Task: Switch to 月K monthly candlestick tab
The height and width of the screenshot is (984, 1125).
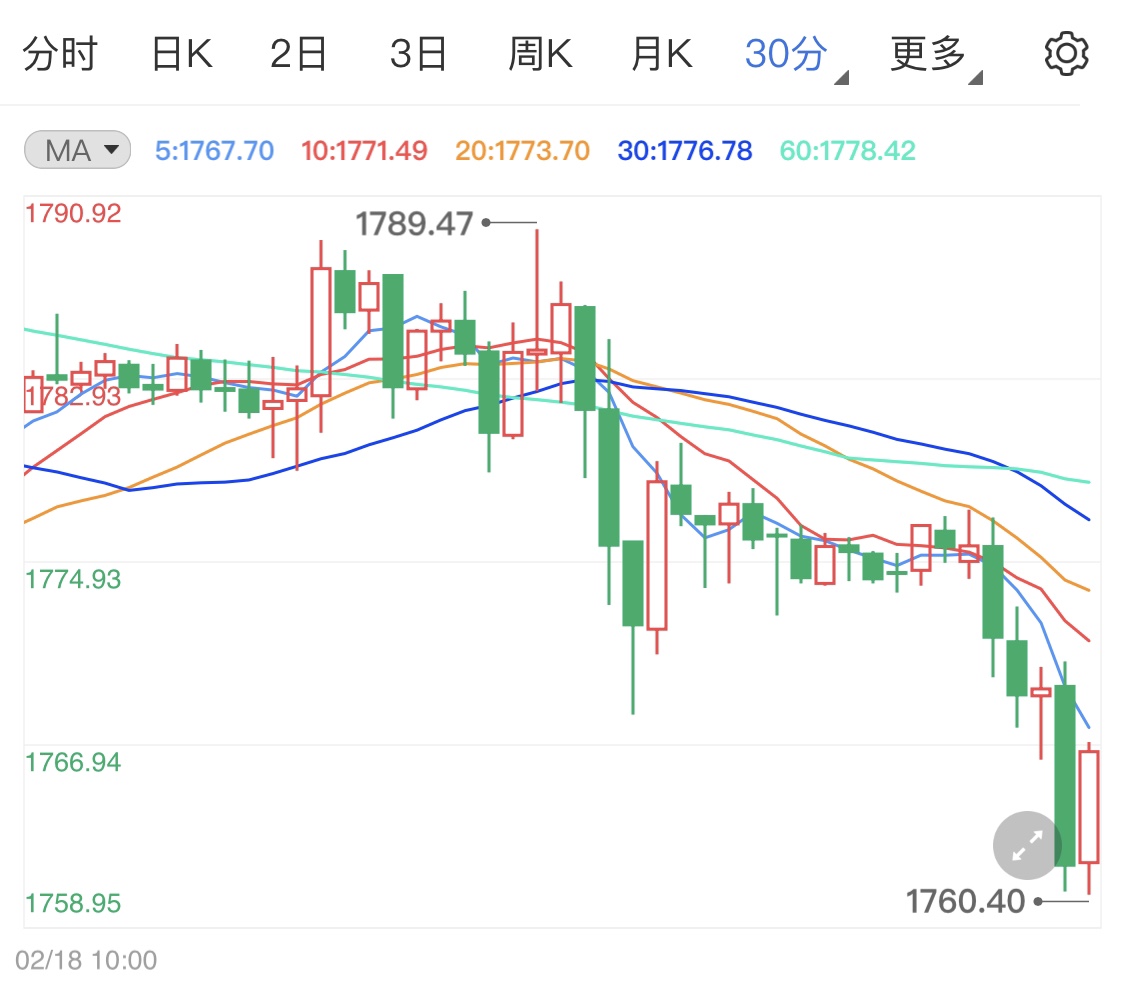Action: coord(662,54)
